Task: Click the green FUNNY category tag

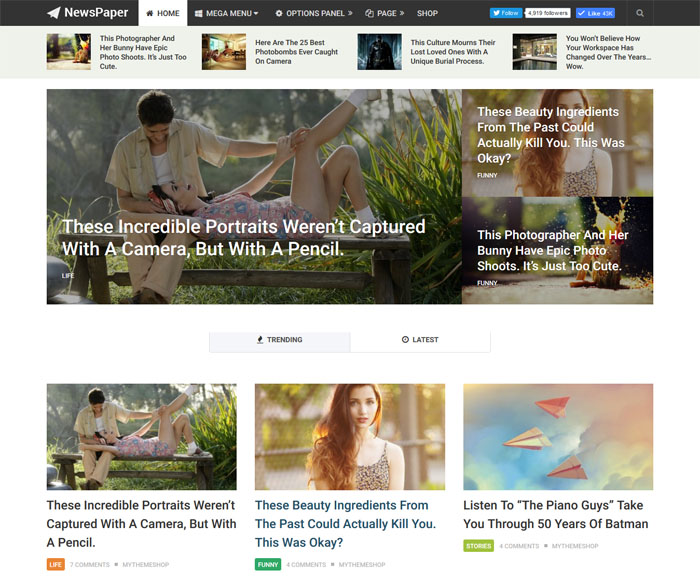Action: click(268, 564)
